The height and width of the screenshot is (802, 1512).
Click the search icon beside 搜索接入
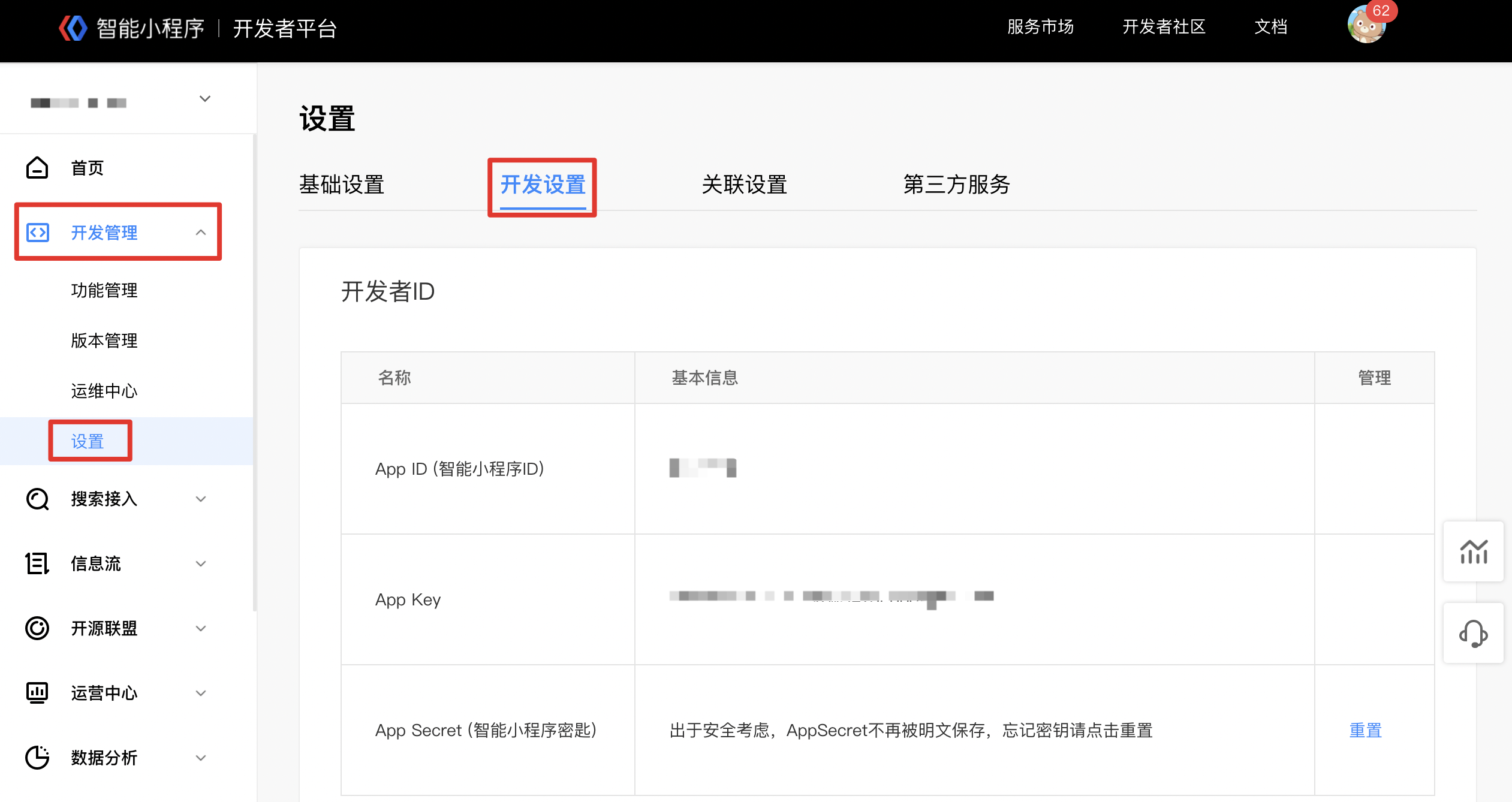coord(37,499)
